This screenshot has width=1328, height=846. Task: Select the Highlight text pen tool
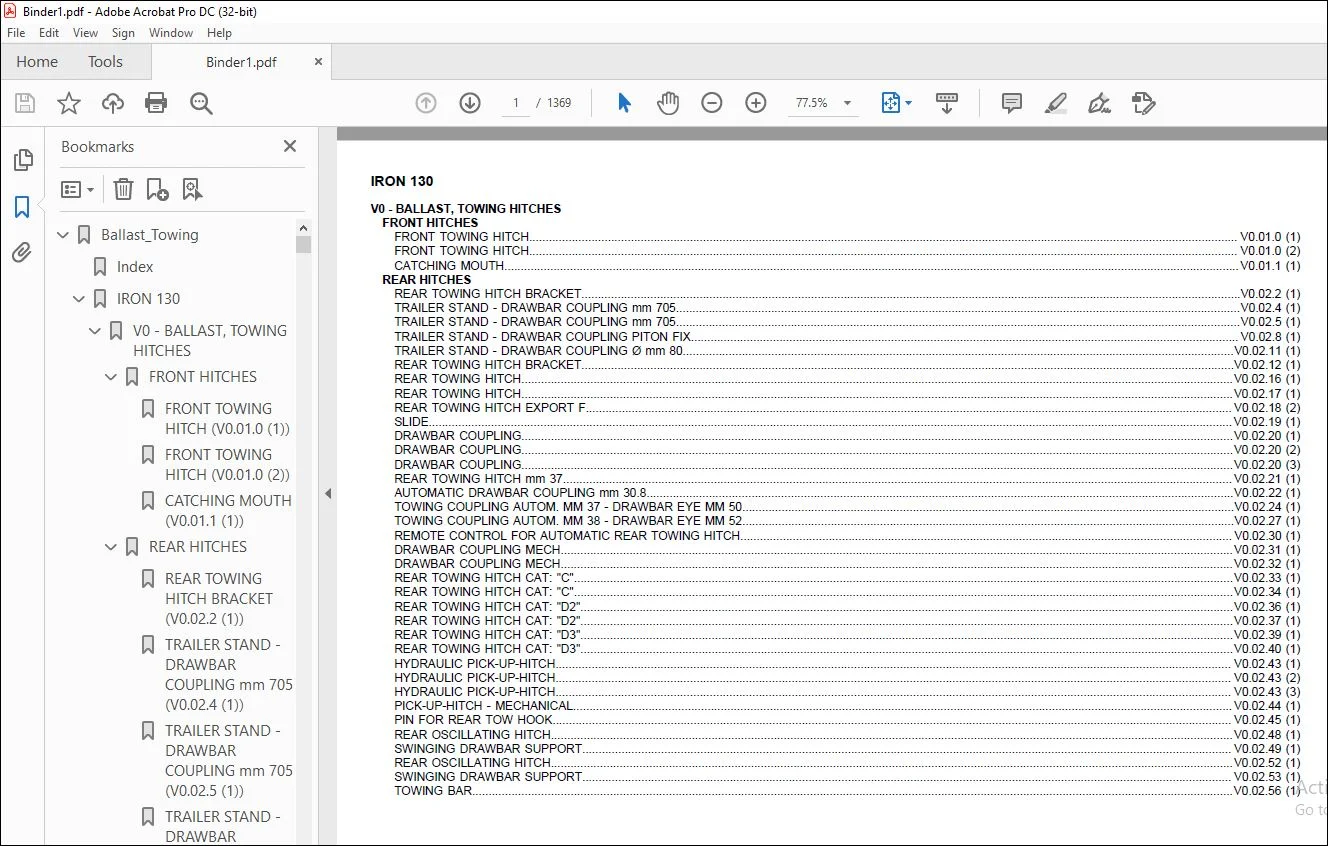[x=1056, y=103]
